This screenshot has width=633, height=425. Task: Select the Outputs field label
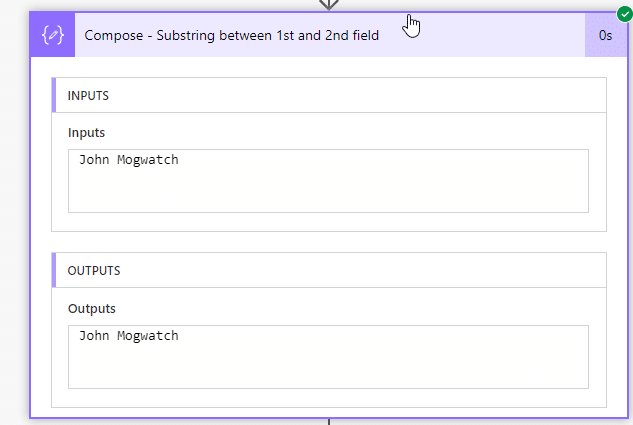[x=91, y=308]
